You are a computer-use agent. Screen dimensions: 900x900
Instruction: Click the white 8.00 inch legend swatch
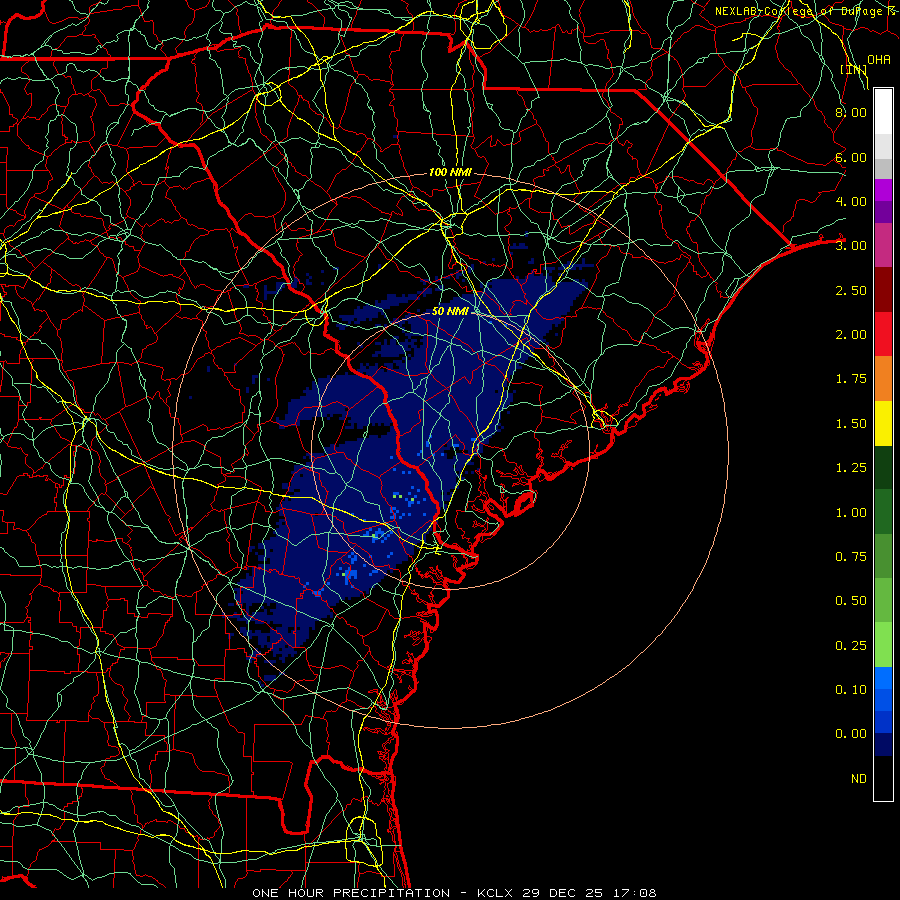(x=883, y=112)
